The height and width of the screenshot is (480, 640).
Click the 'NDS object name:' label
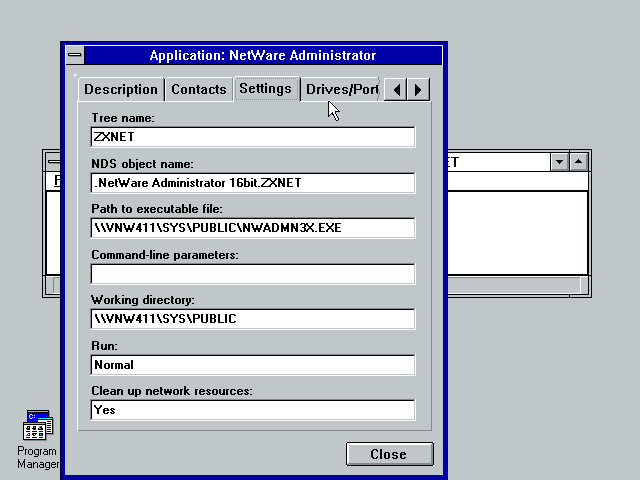pos(142,164)
